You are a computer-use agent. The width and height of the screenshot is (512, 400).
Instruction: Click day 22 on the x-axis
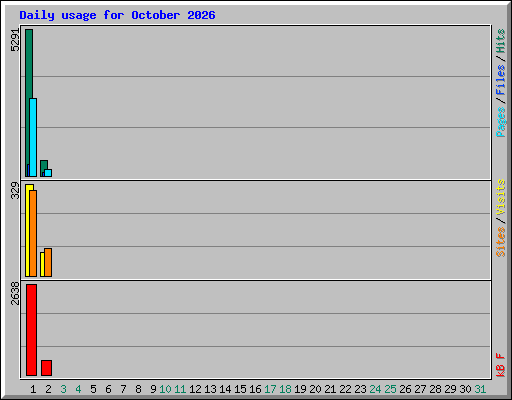pyautogui.click(x=345, y=389)
